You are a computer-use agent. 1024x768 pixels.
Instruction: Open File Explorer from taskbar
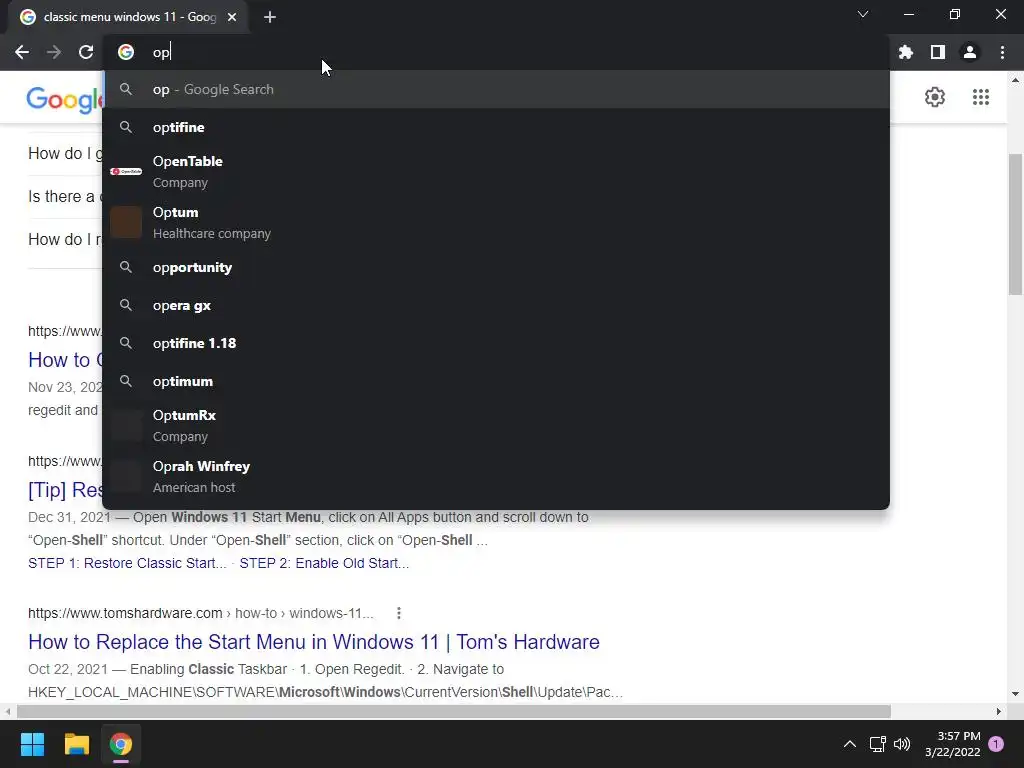pos(76,744)
